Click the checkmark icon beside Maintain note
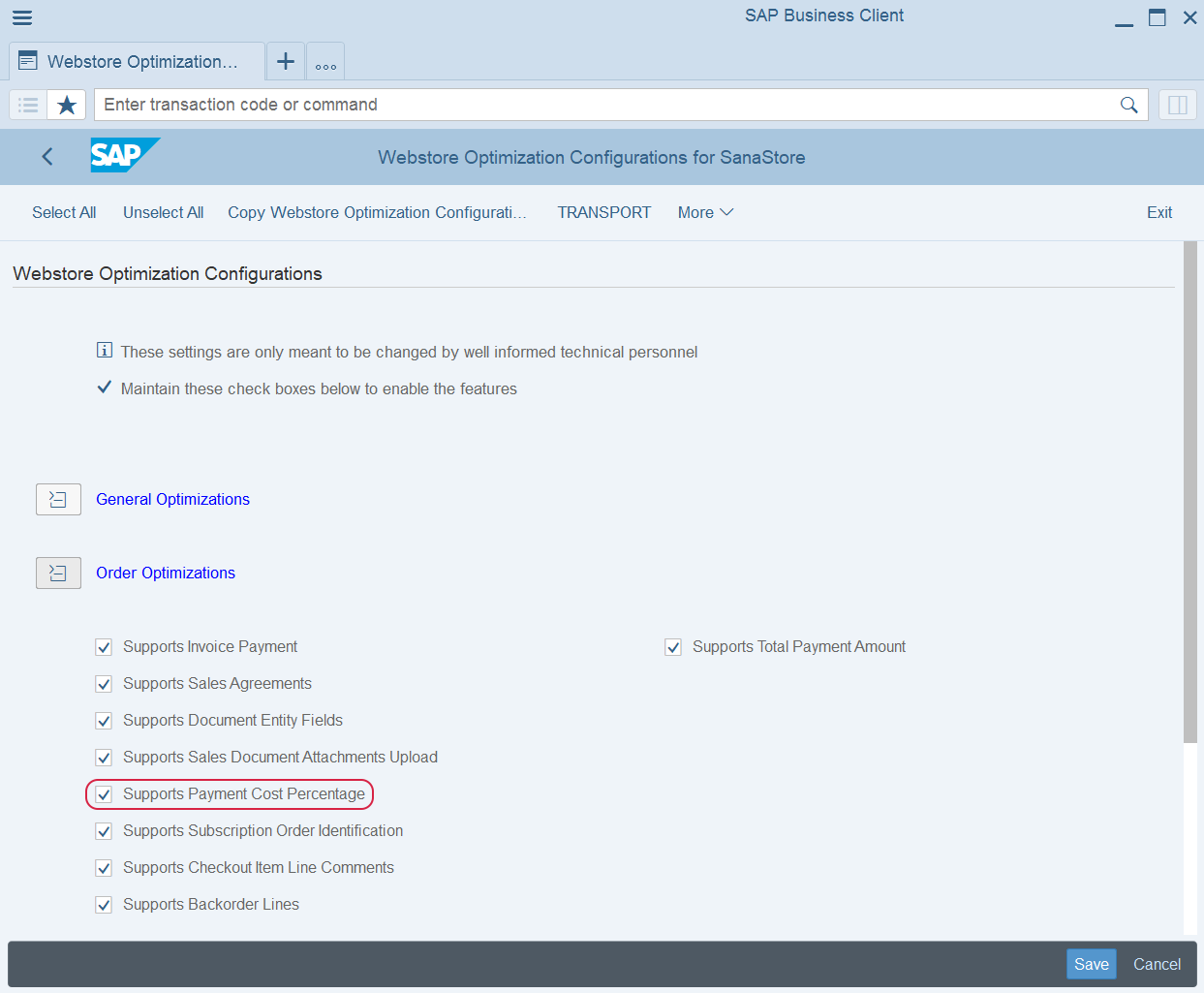Screen dimensions: 1204x993 tap(105, 388)
